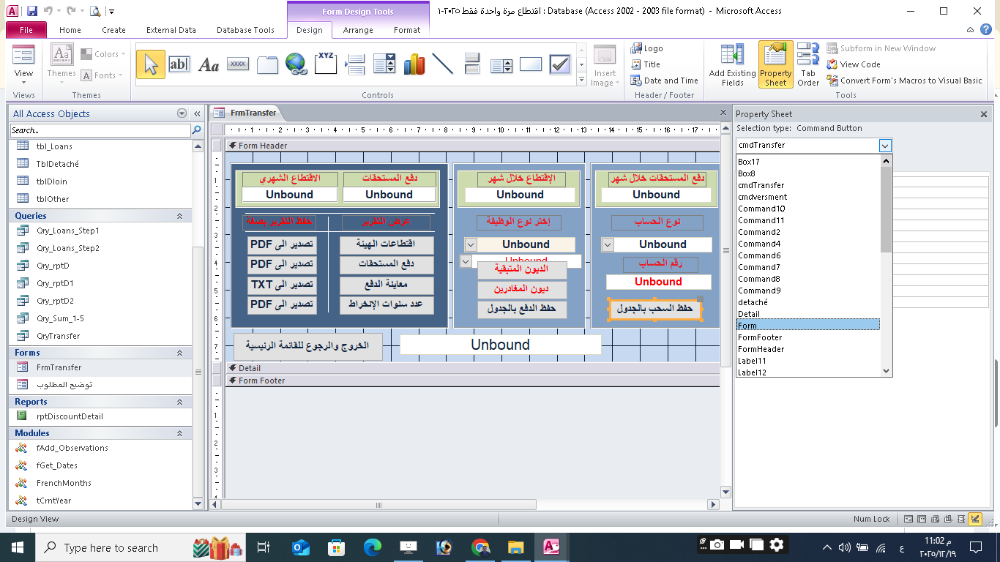Viewport: 1000px width, 562px height.
Task: Open the Database Tools tab
Action: (245, 30)
